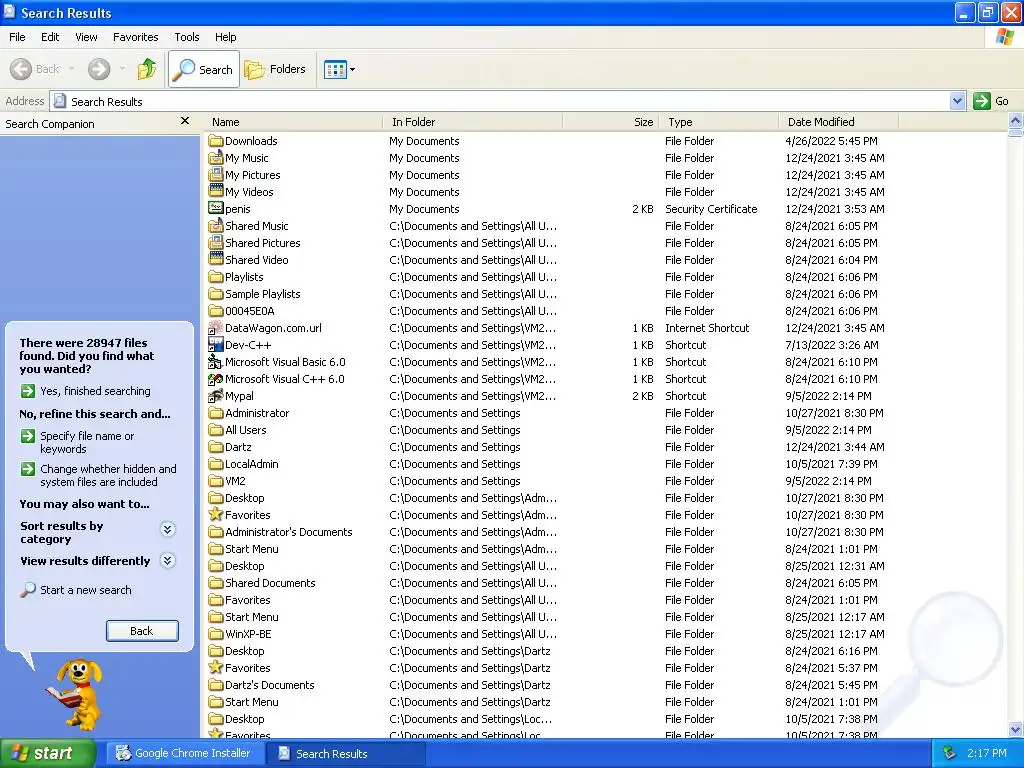Select the Playlists folder icon
This screenshot has width=1024, height=768.
[216, 277]
